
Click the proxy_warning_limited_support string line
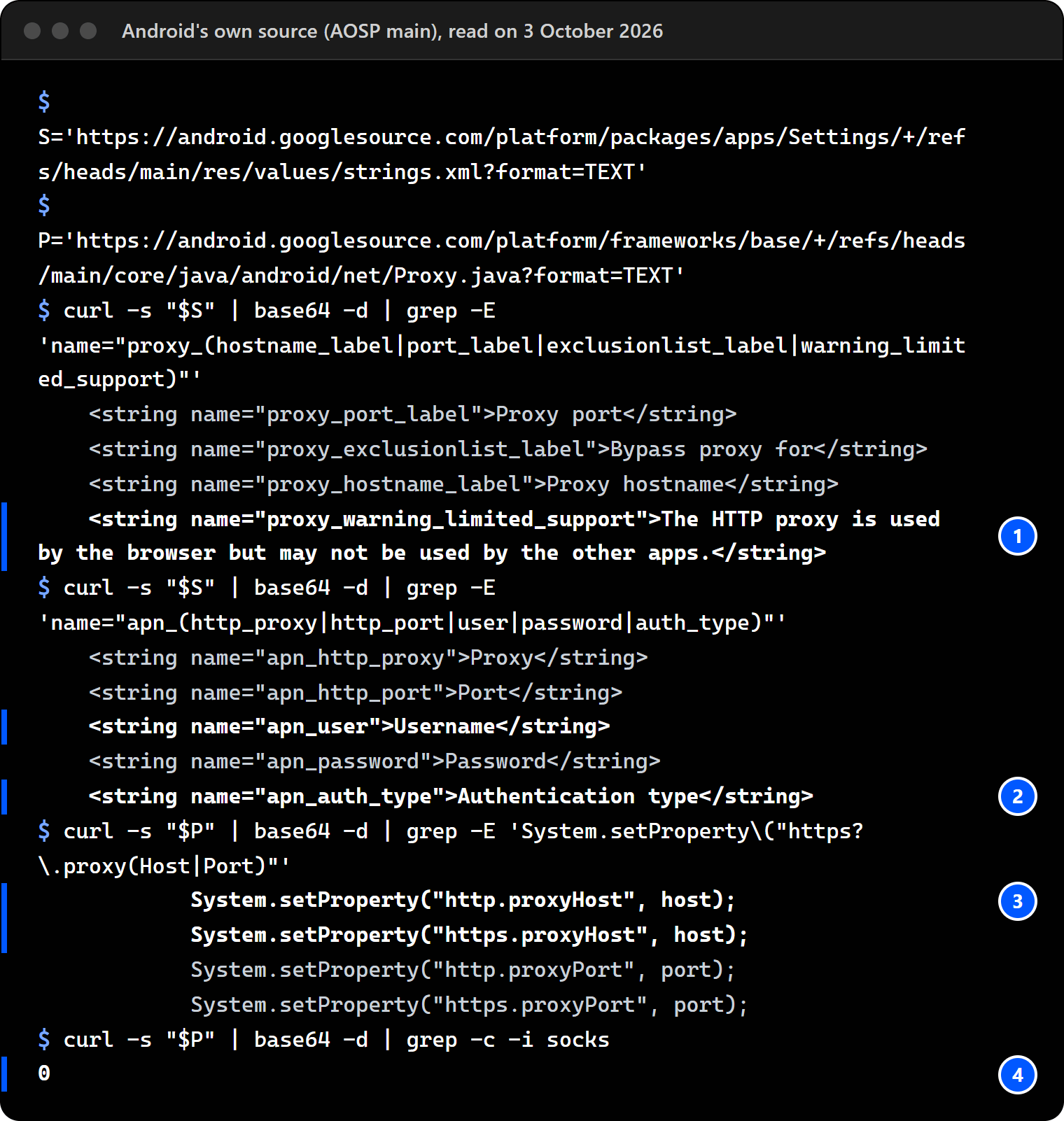click(489, 536)
